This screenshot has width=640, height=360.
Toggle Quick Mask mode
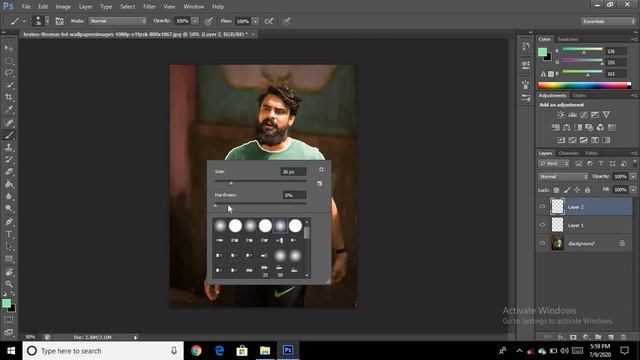coord(9,320)
